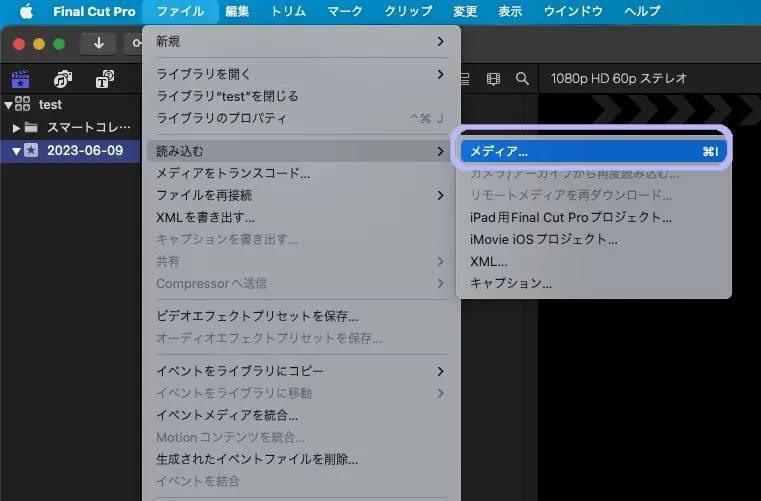Open the Apple menu
The image size is (761, 501).
26,11
